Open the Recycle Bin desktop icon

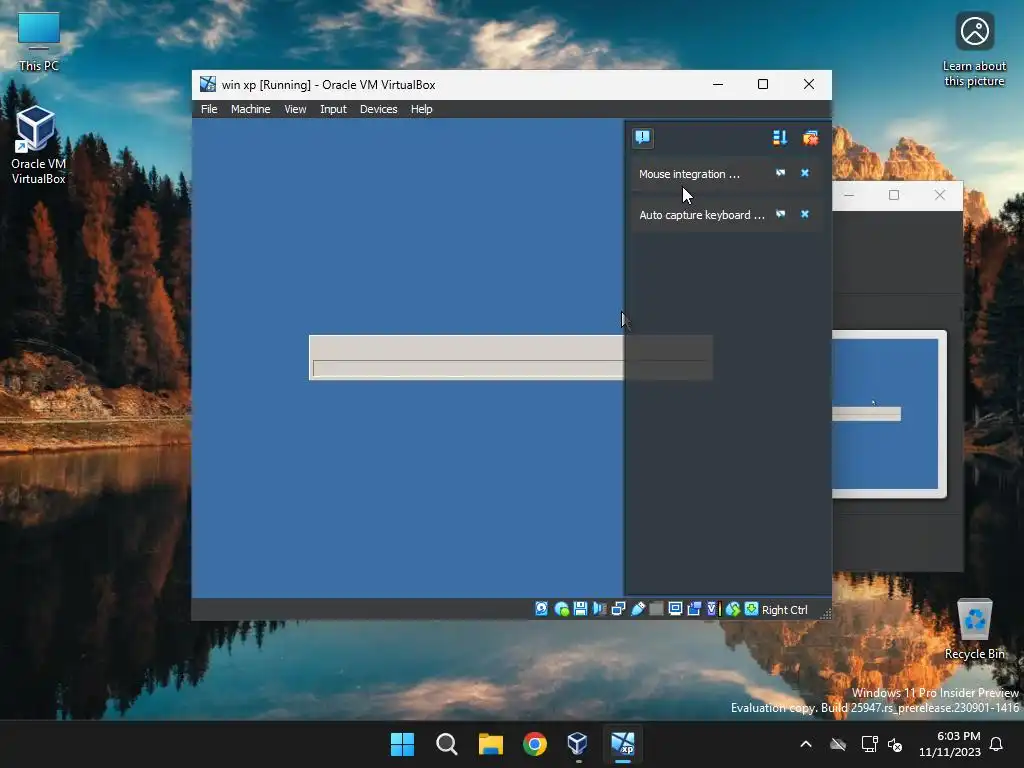(974, 630)
